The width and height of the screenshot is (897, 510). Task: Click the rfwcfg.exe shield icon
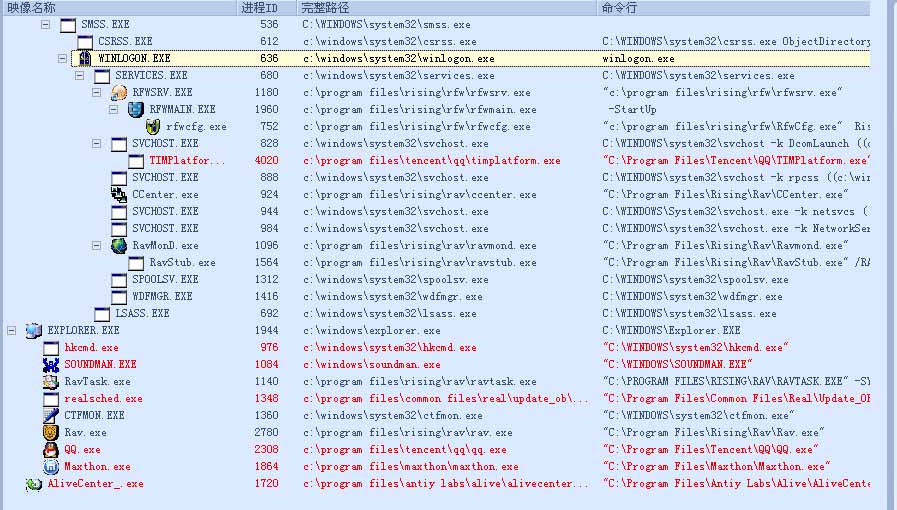(x=153, y=126)
